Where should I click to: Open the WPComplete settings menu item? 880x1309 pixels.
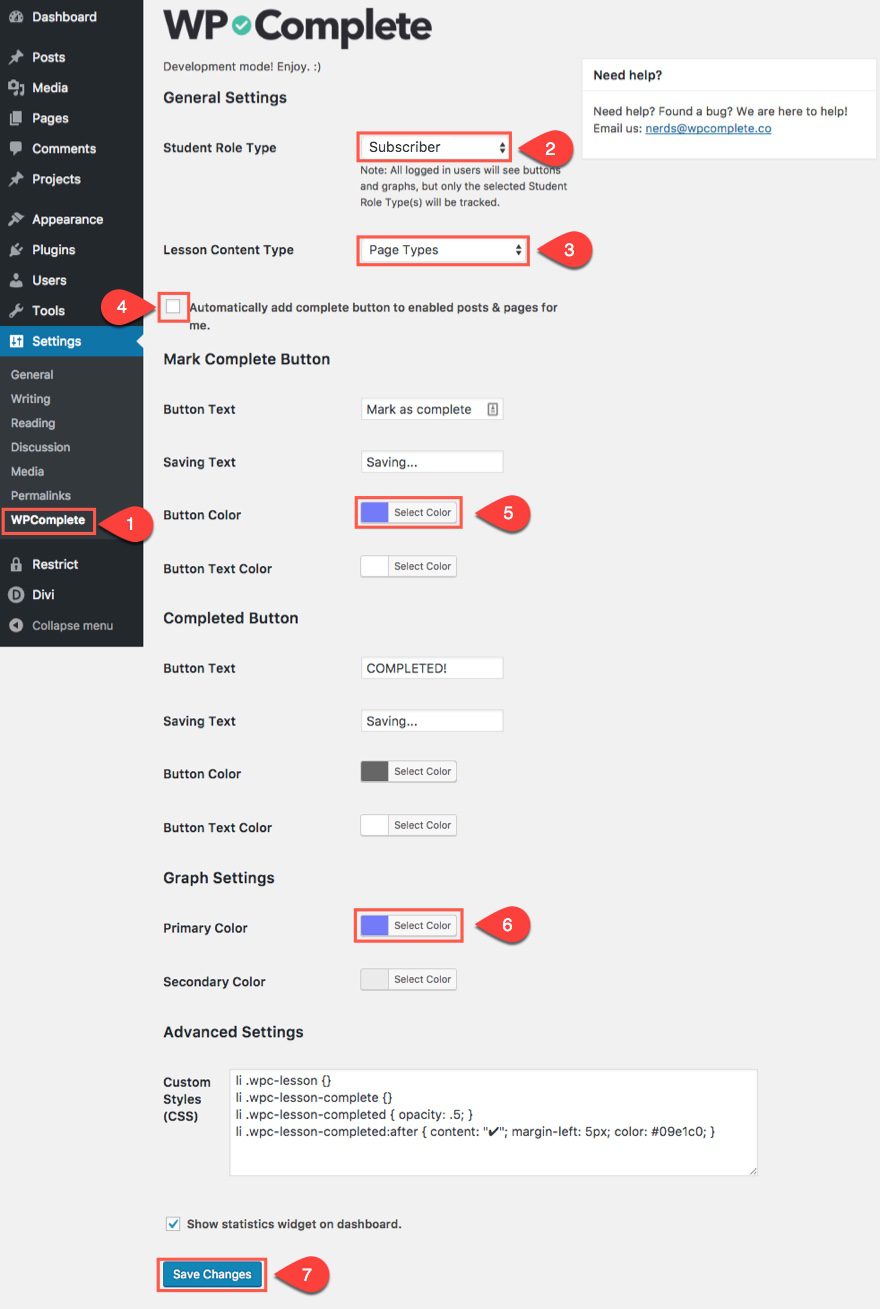pos(47,519)
